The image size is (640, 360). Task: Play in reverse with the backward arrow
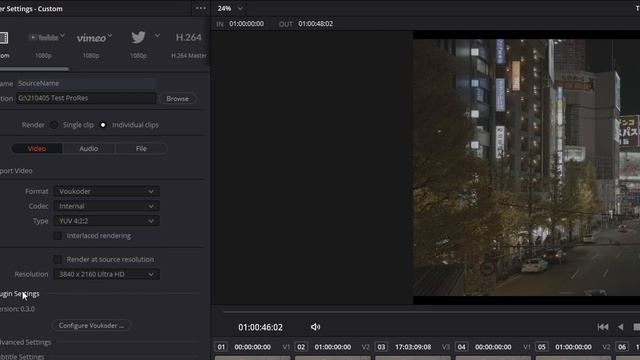pos(620,327)
